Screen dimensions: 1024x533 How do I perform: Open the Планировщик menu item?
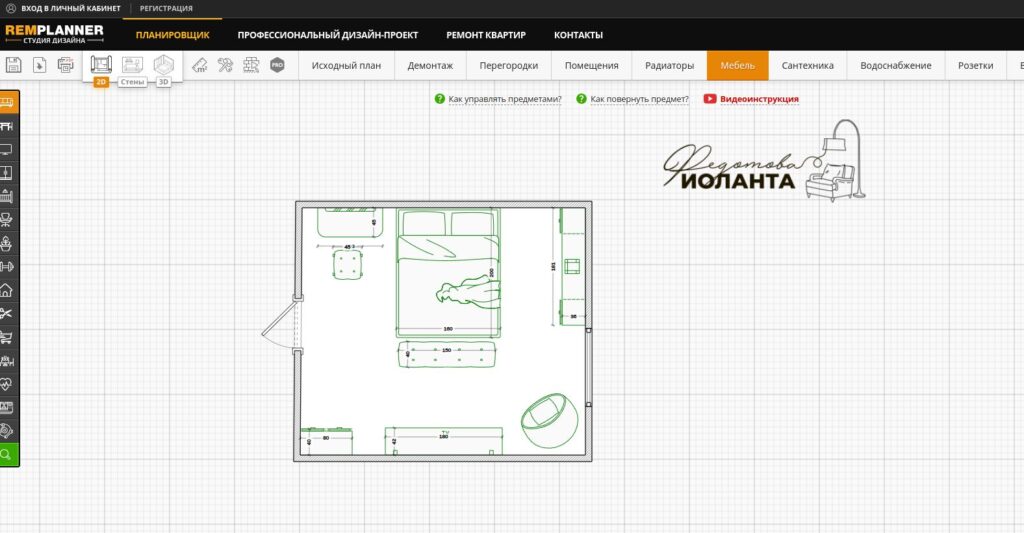(x=172, y=35)
